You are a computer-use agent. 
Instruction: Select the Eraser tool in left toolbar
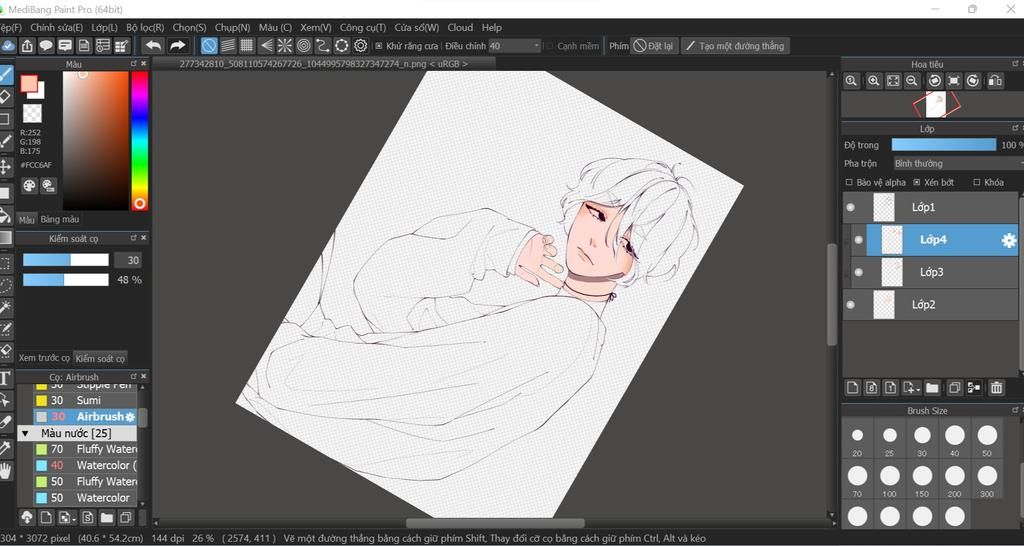click(5, 97)
